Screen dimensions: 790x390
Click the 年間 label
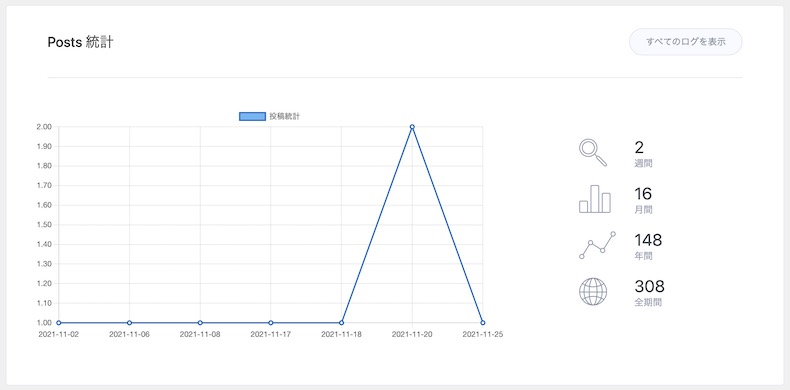643,256
